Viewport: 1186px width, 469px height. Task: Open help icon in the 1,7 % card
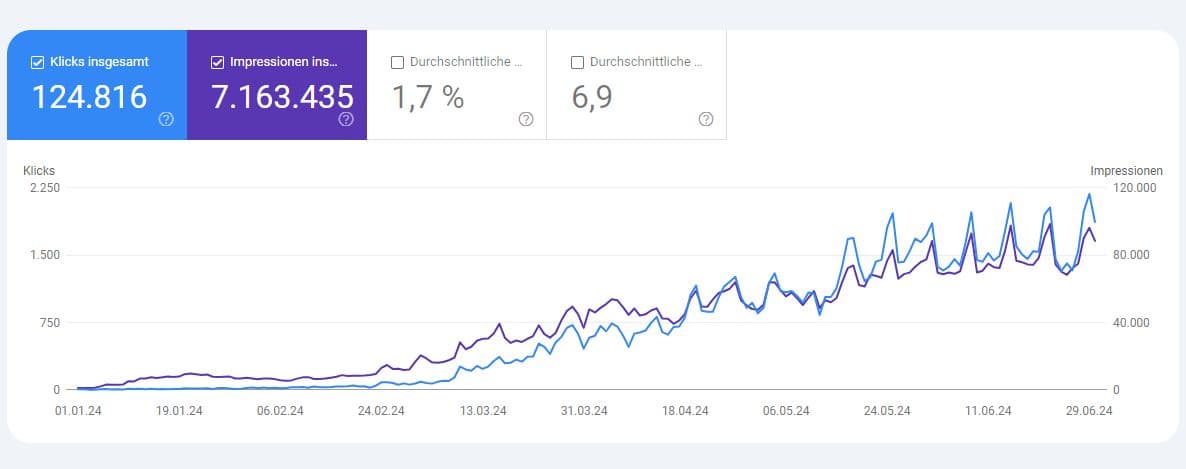526,119
